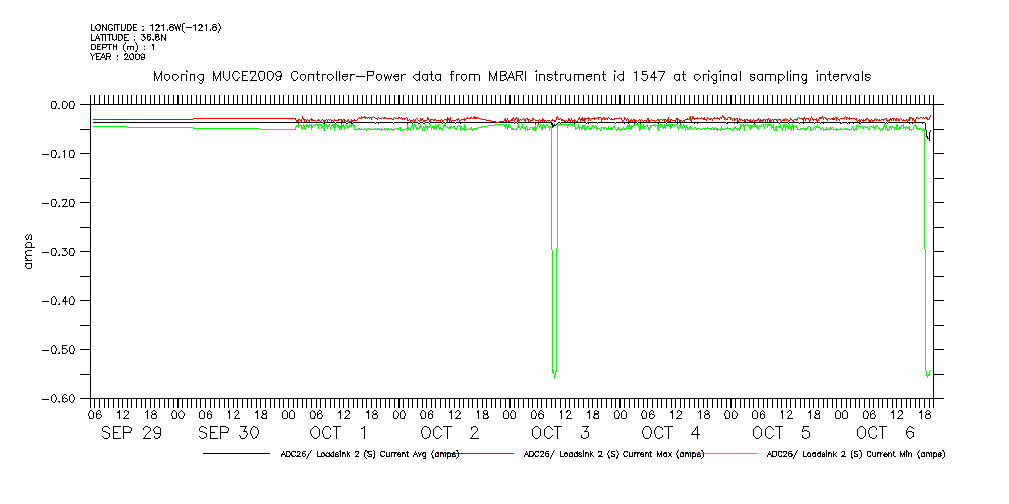The height and width of the screenshot is (504, 1009).
Task: Click the bottom of the OCT 3 green spike
Action: 555,376
